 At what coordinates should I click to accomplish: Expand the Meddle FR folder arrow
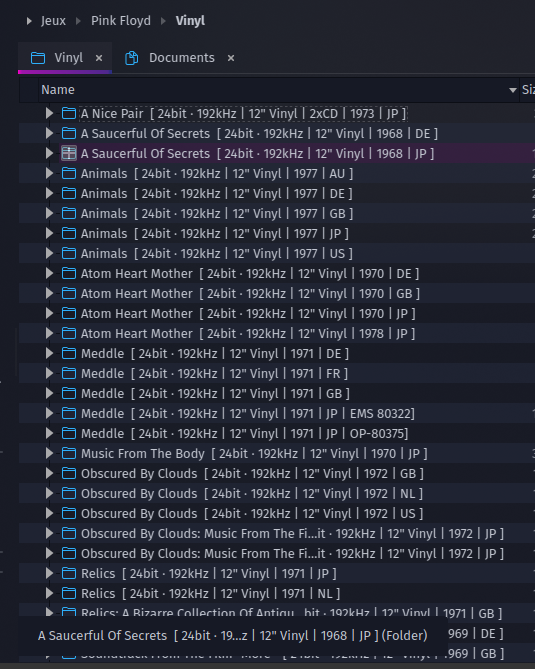pyautogui.click(x=49, y=373)
